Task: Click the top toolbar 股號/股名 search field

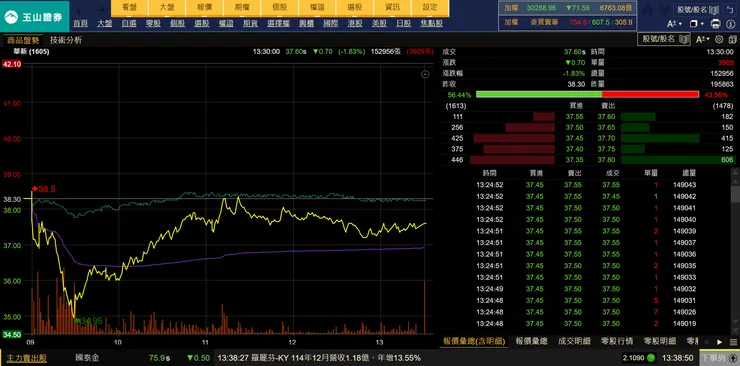Action: click(691, 9)
